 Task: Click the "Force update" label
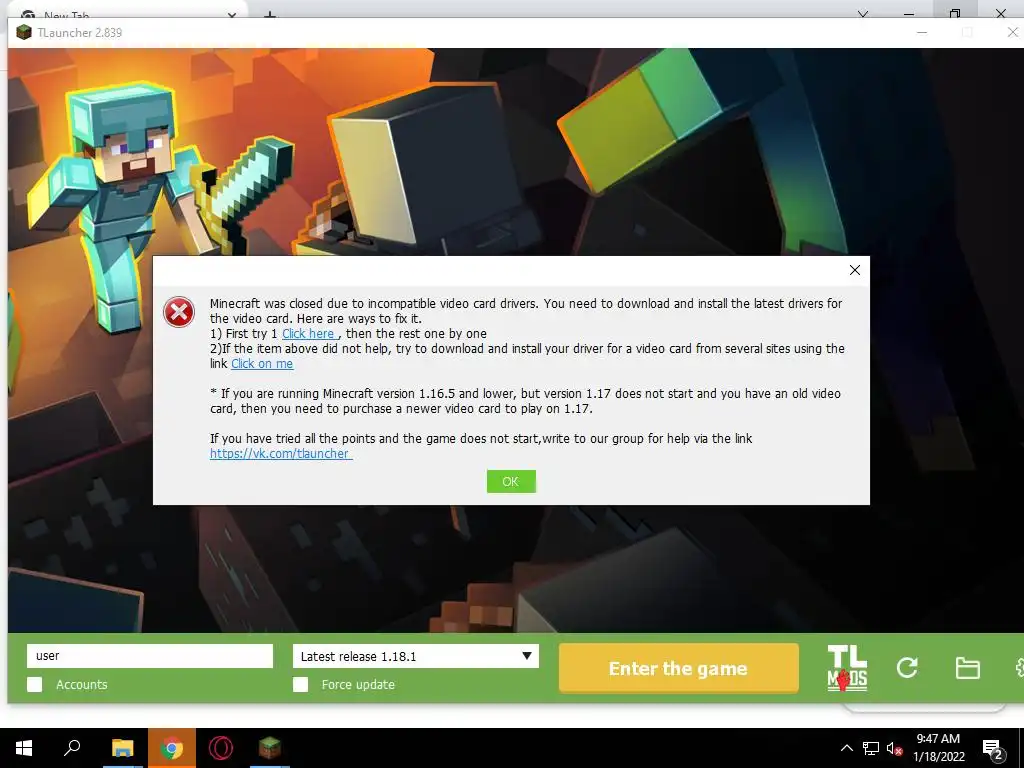pos(358,684)
